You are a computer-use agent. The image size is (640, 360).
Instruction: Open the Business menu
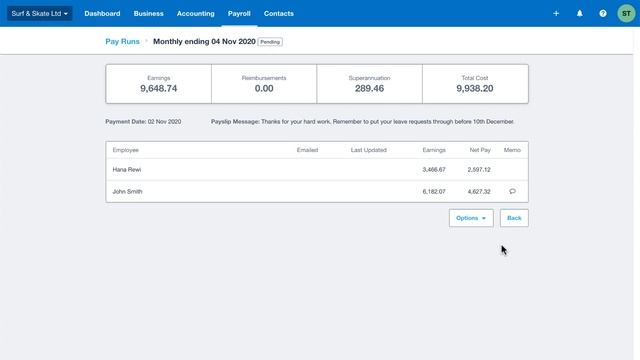149,13
